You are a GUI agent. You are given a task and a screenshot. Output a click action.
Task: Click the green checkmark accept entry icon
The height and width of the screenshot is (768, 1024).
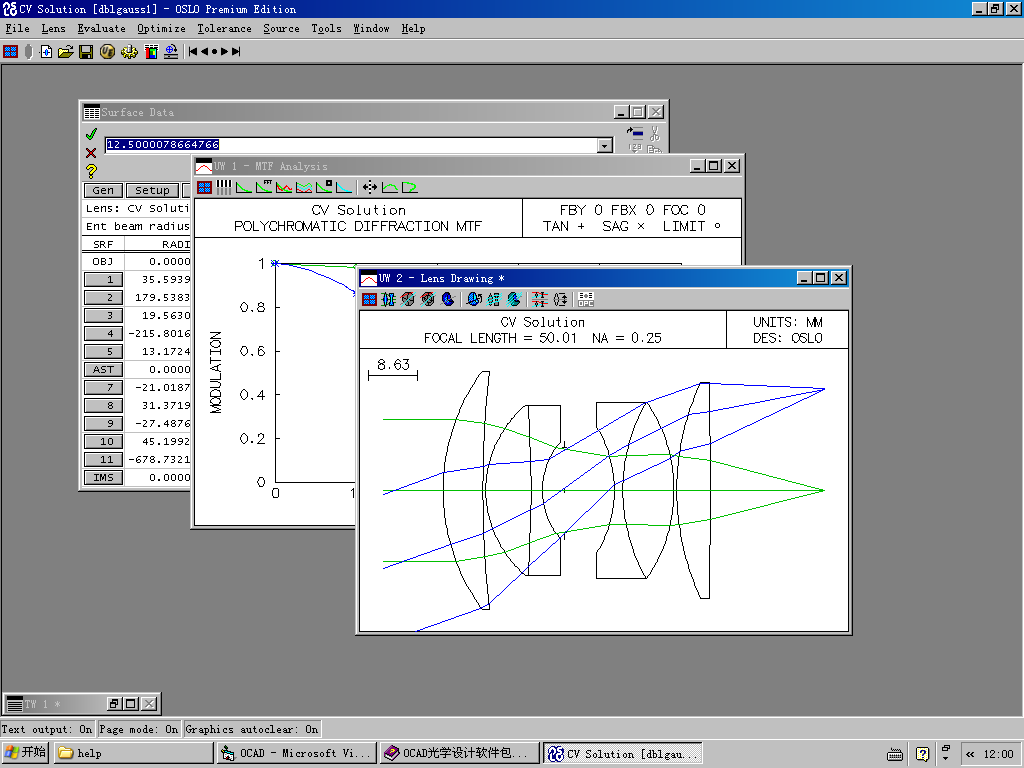[x=91, y=134]
